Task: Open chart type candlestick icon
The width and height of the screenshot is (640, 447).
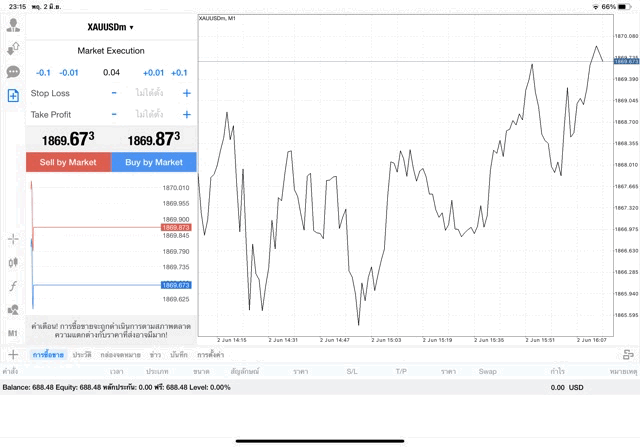Action: point(13,262)
